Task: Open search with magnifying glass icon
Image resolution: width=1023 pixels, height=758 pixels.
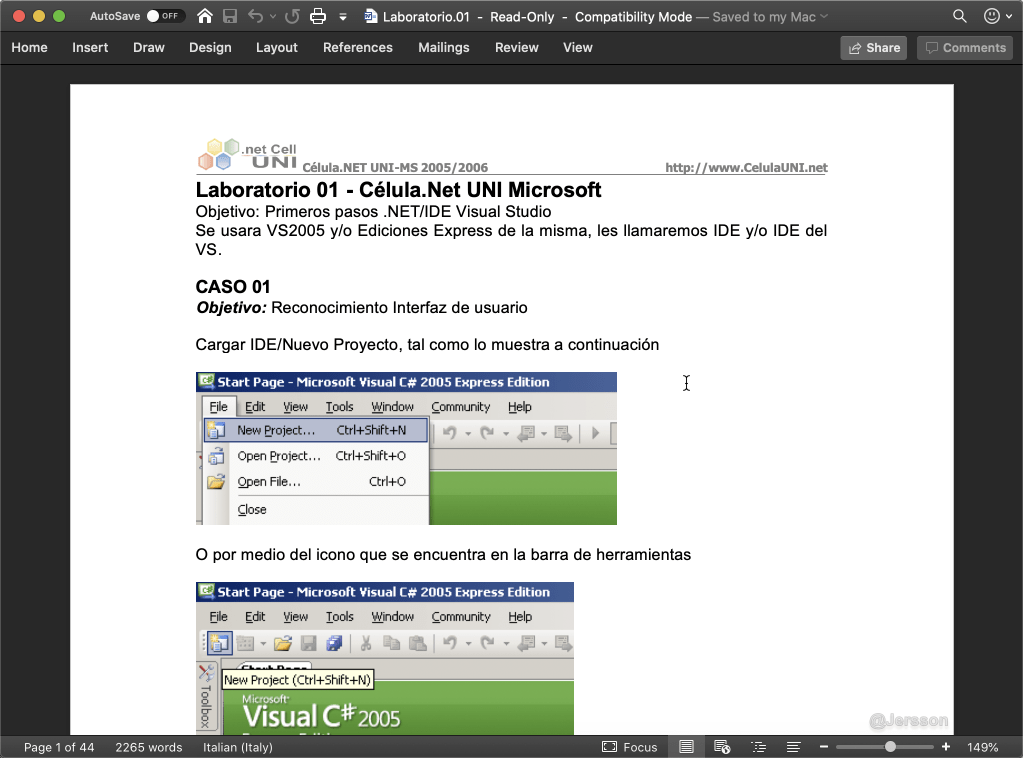Action: pos(960,16)
